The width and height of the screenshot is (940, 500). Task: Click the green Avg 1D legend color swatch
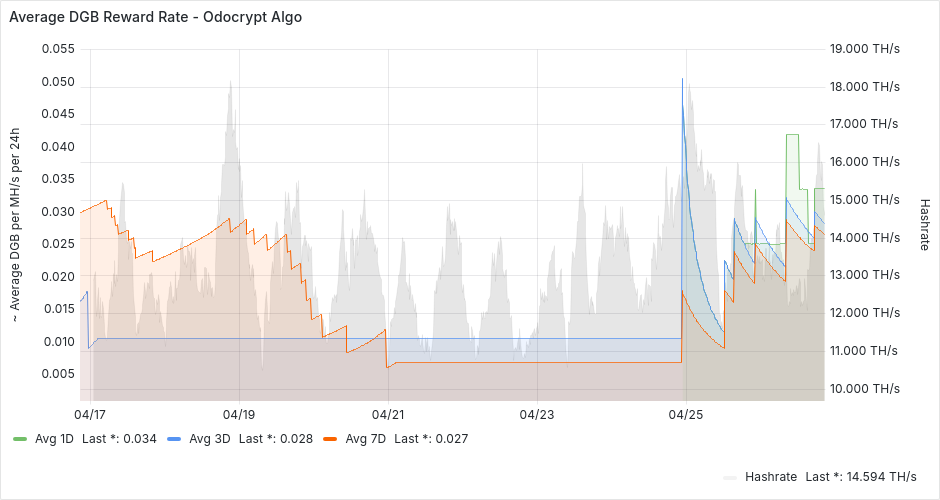20,438
